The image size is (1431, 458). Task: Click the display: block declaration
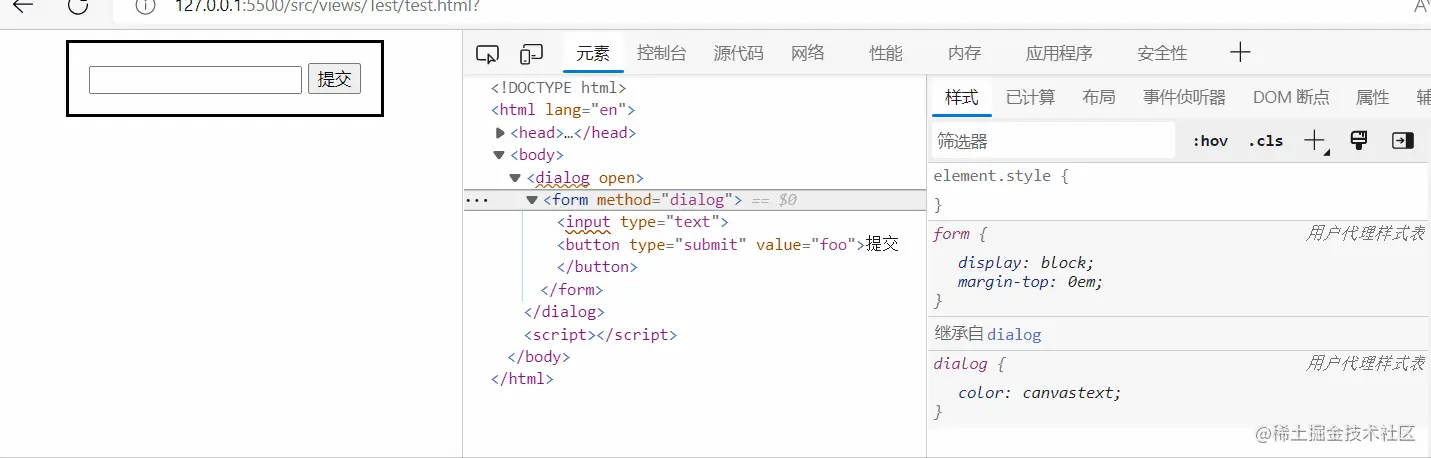click(1026, 263)
